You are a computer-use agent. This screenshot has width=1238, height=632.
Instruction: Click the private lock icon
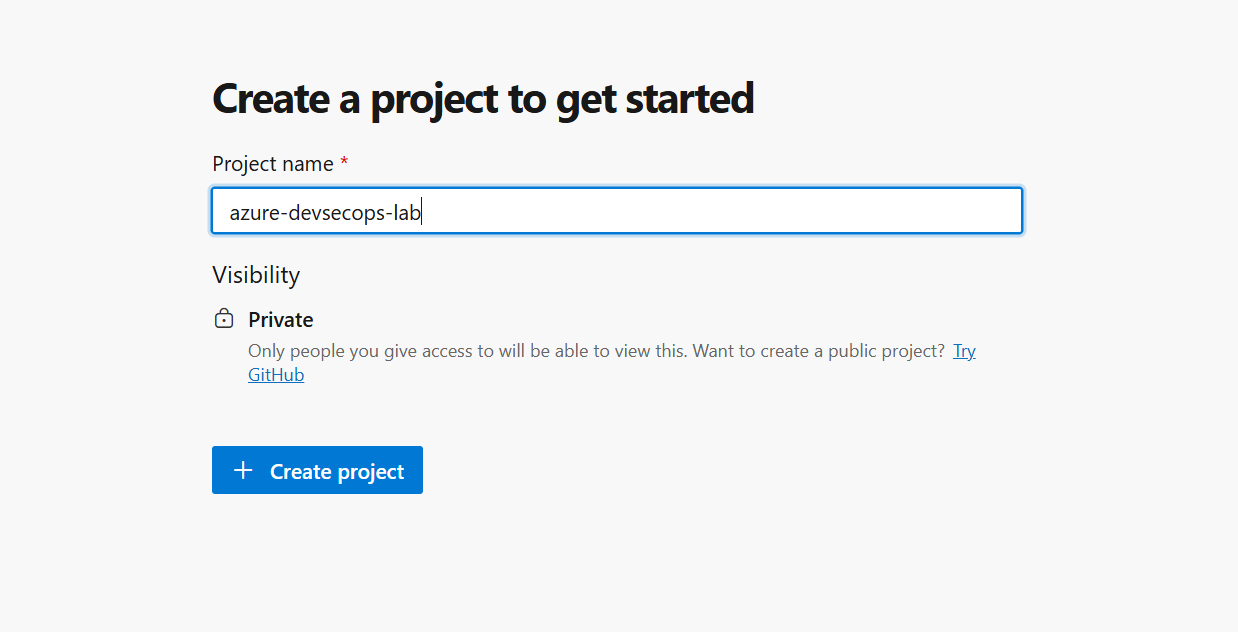pos(224,320)
